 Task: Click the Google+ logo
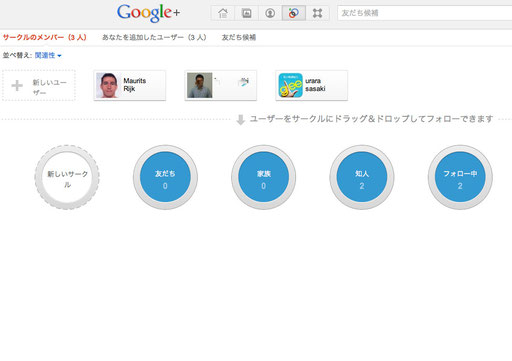[148, 13]
